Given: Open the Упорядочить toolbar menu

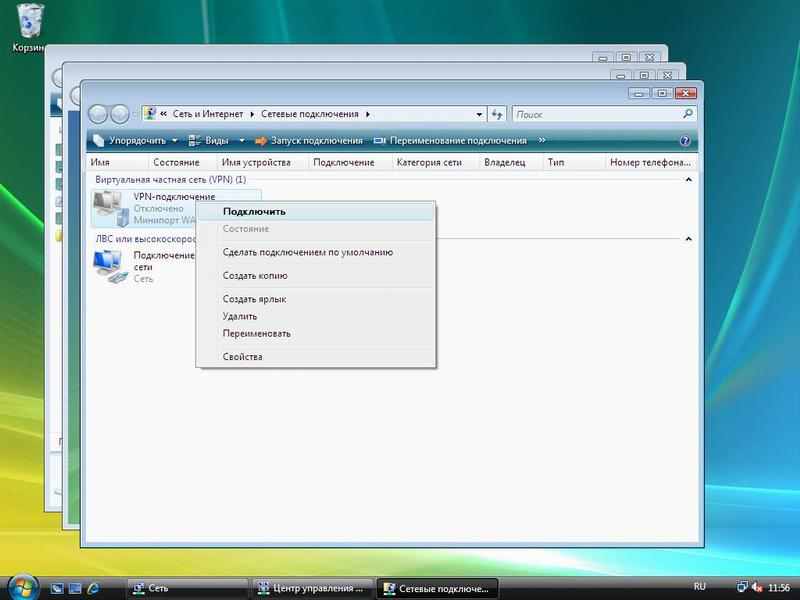Looking at the screenshot, I should (136, 141).
